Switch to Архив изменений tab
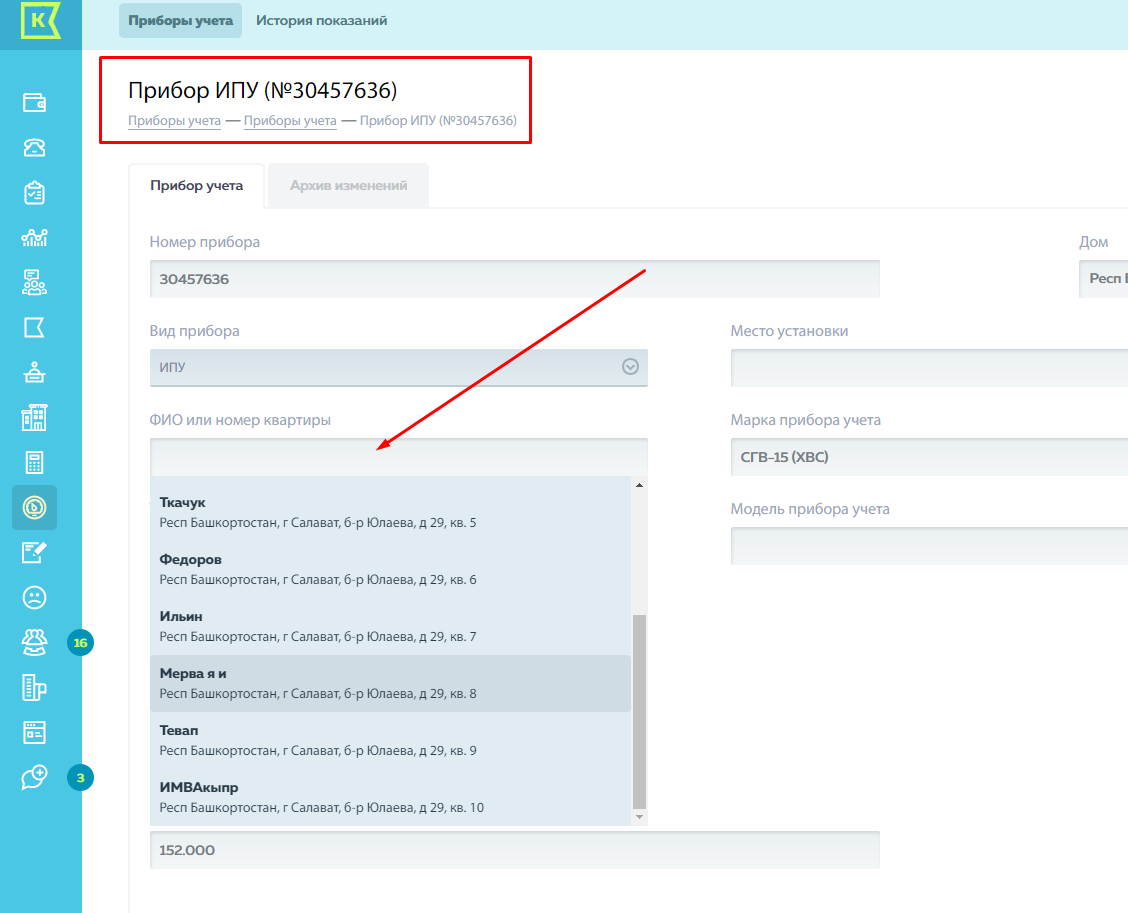Screen dimensions: 1128x913 [348, 186]
